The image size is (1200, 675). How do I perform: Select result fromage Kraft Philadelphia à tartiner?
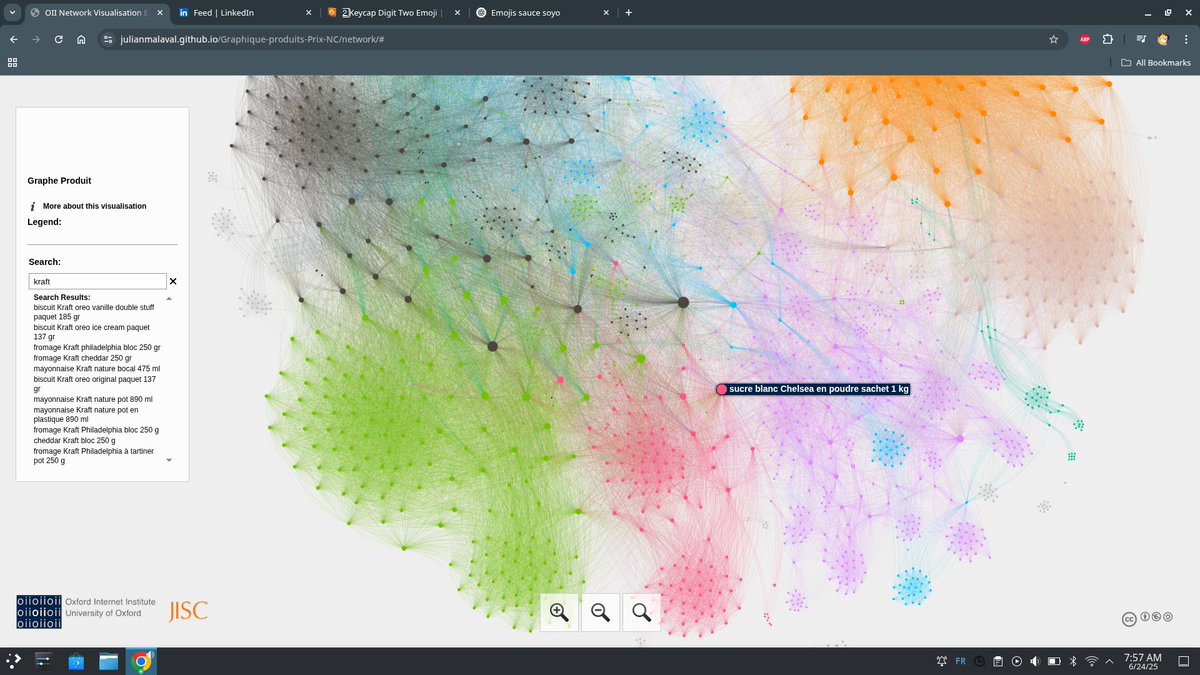(x=96, y=456)
